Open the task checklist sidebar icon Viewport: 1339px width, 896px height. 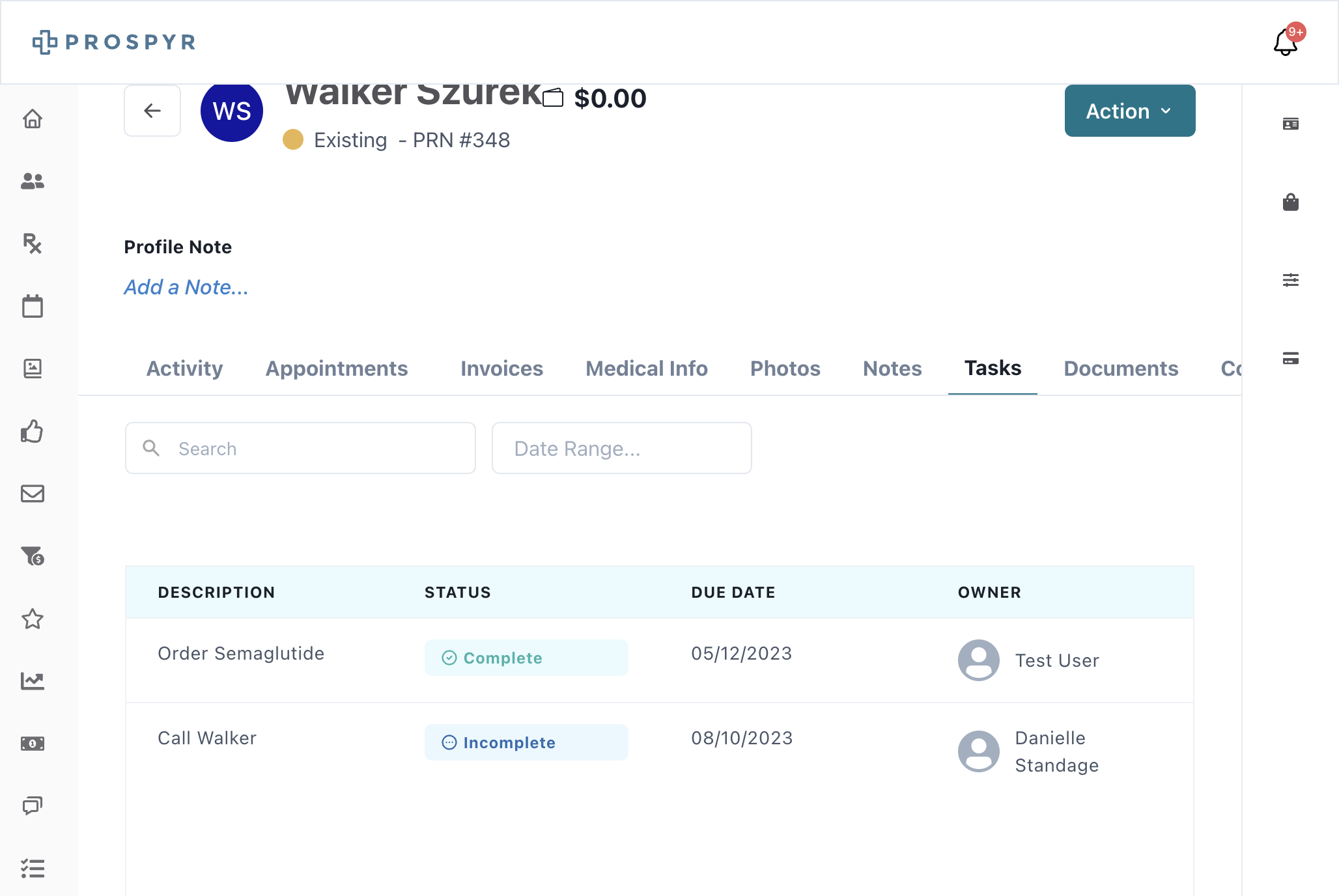coord(33,869)
